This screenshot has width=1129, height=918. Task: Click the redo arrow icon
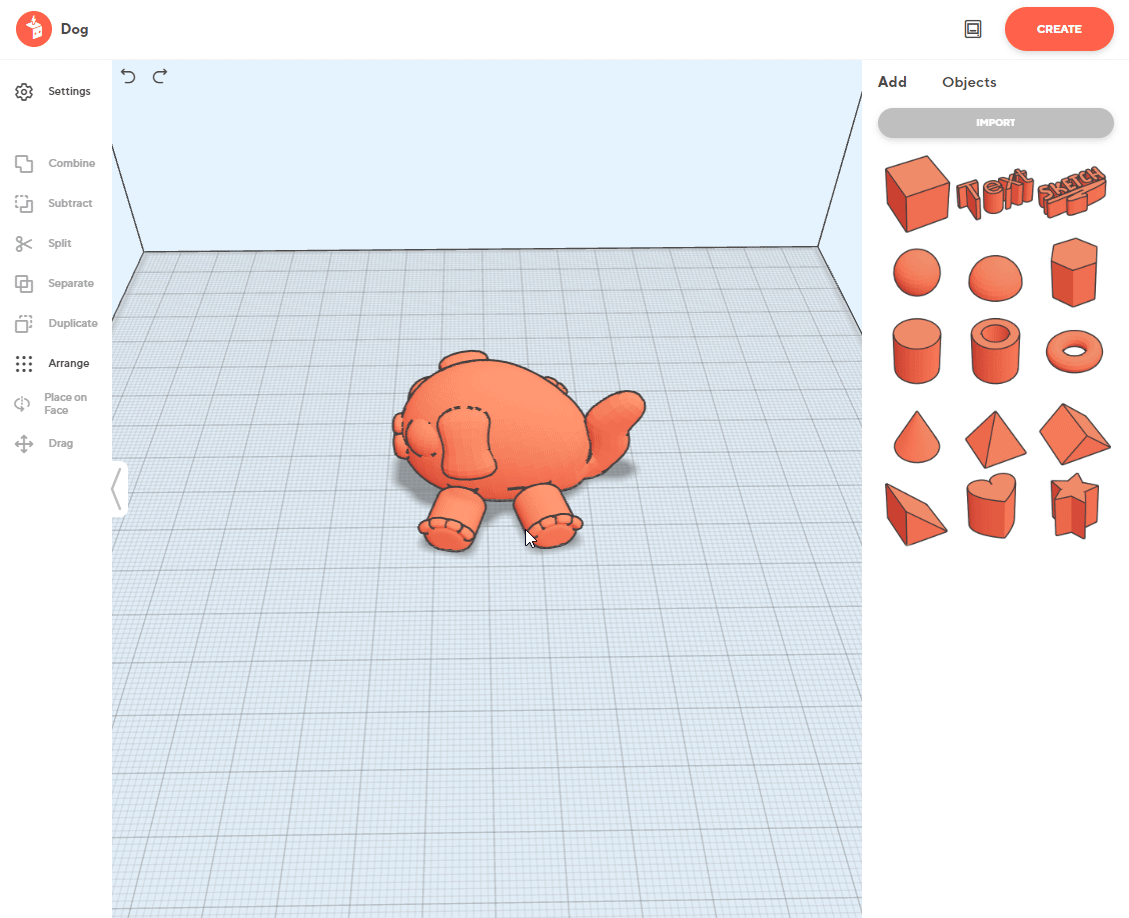(x=160, y=76)
